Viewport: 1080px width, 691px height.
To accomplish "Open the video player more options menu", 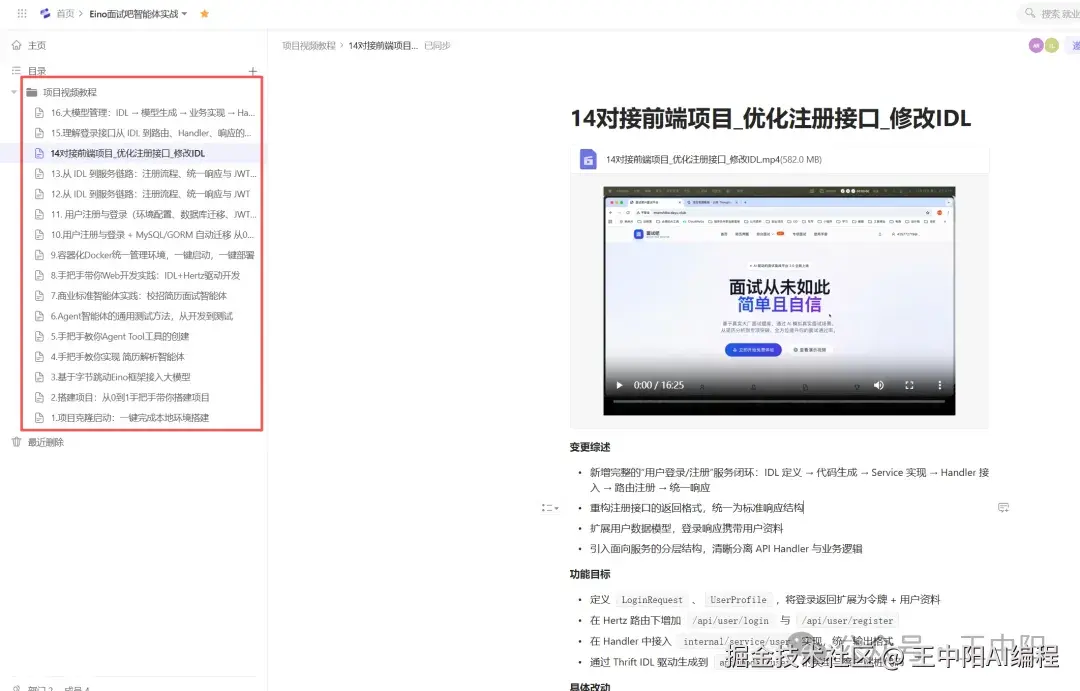I will pyautogui.click(x=939, y=385).
